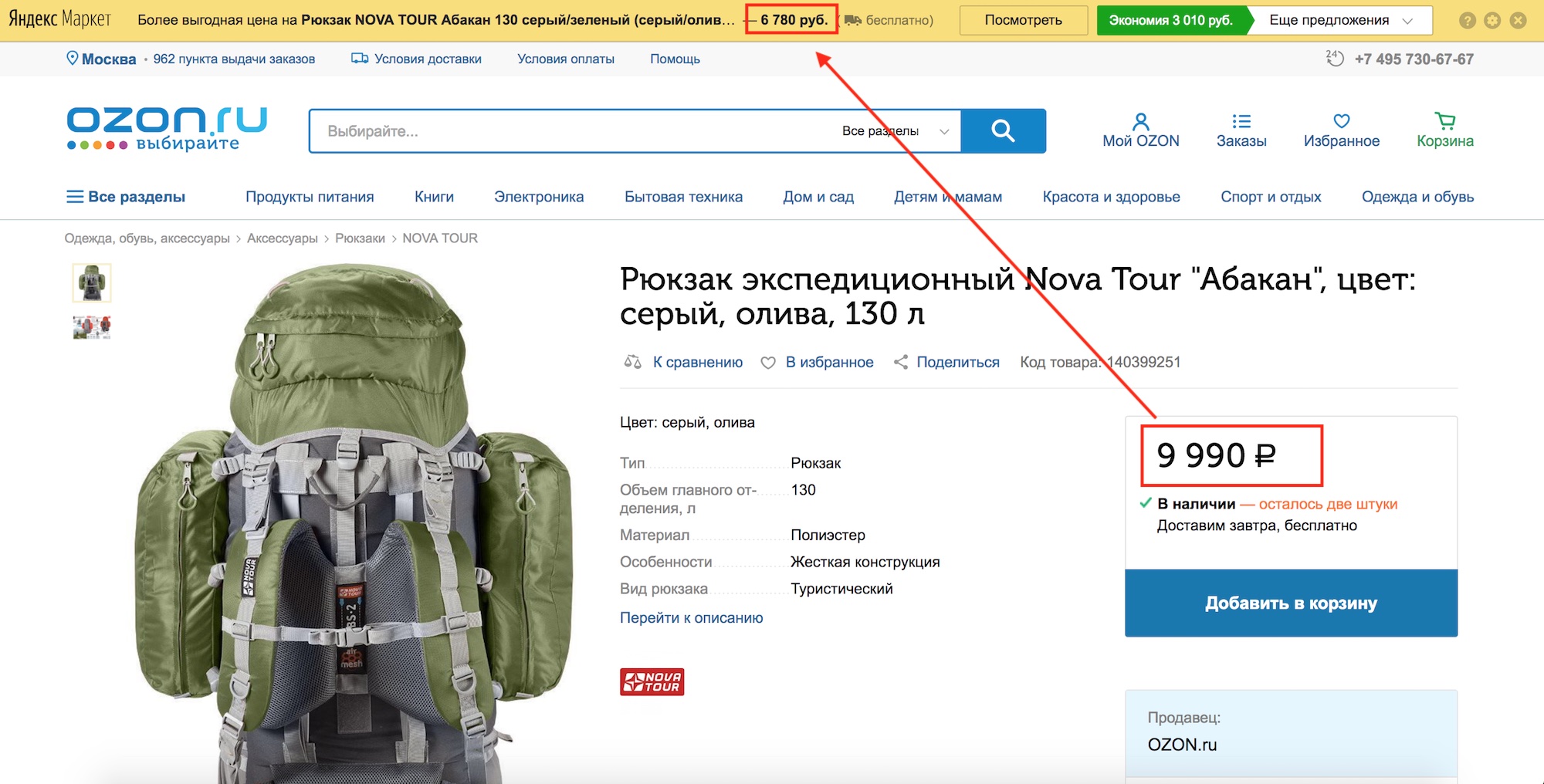This screenshot has height=784, width=1544.
Task: Close the Yandex Market offer bar
Action: click(x=1518, y=21)
